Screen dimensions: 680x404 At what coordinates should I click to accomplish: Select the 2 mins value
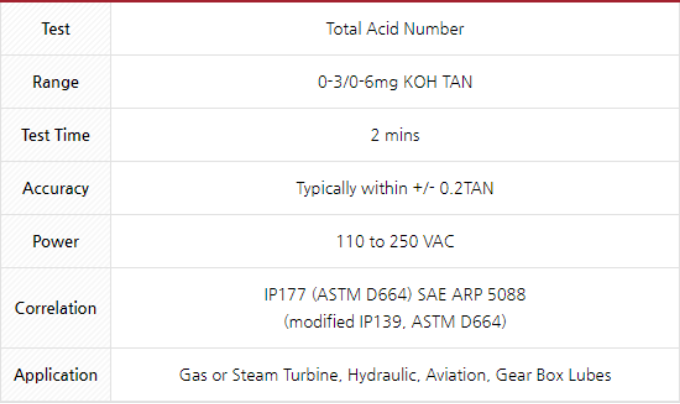395,135
